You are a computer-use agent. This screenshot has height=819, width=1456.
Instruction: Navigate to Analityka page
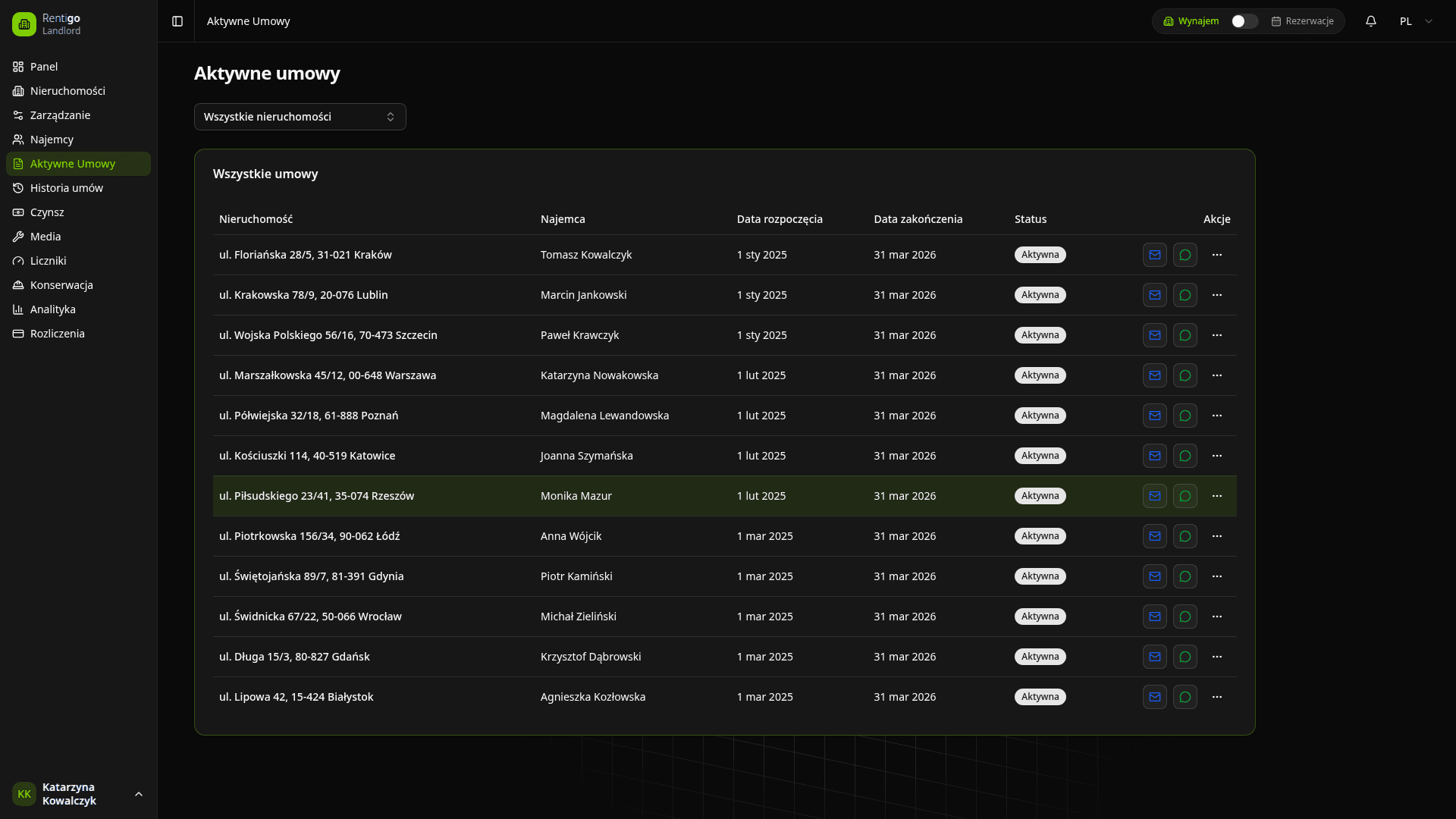tap(53, 309)
